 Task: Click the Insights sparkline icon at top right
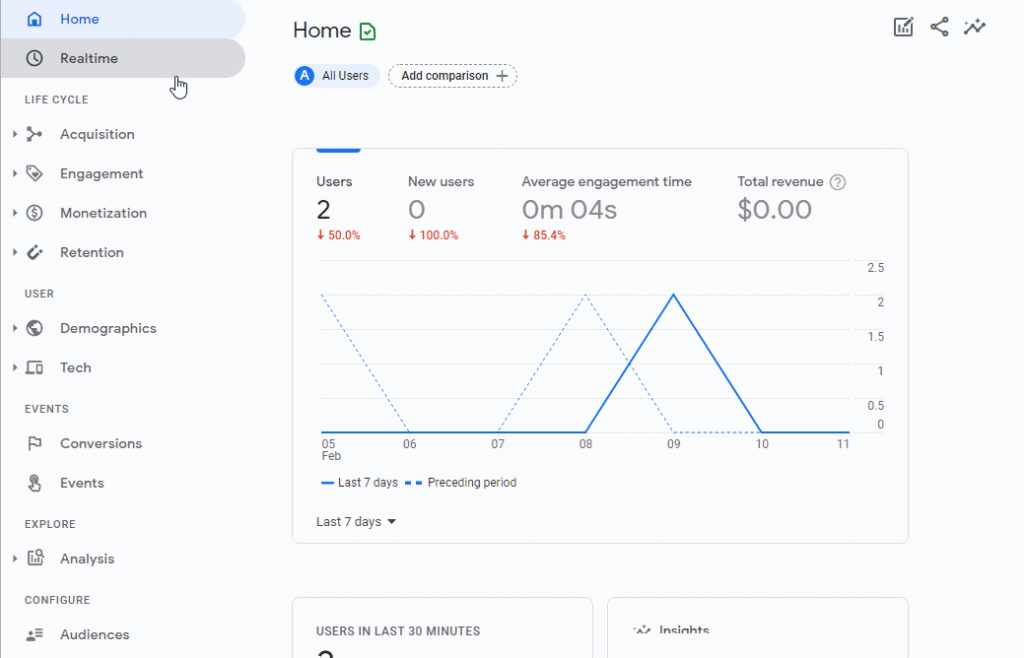975,27
